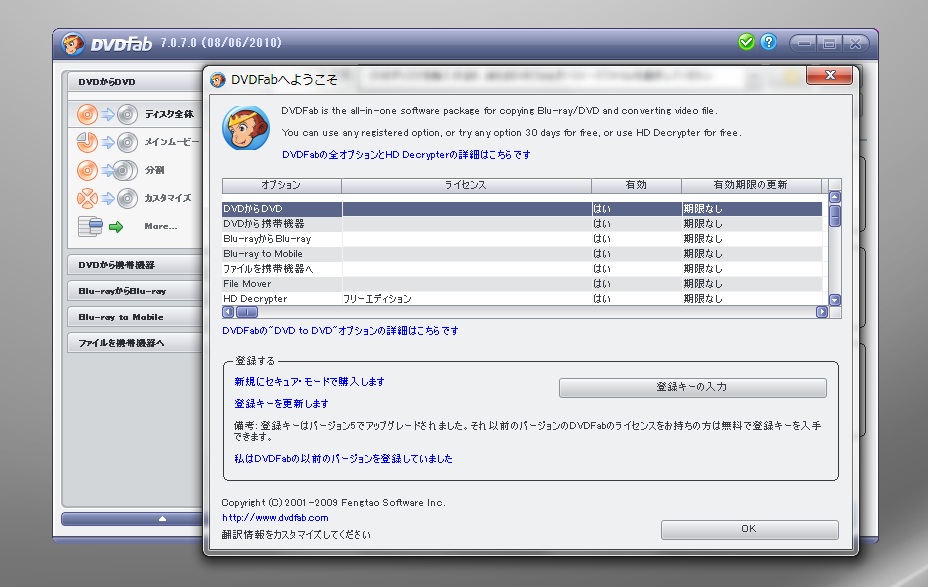Click the 登録キーを更新します link
The image size is (928, 587).
pos(282,404)
